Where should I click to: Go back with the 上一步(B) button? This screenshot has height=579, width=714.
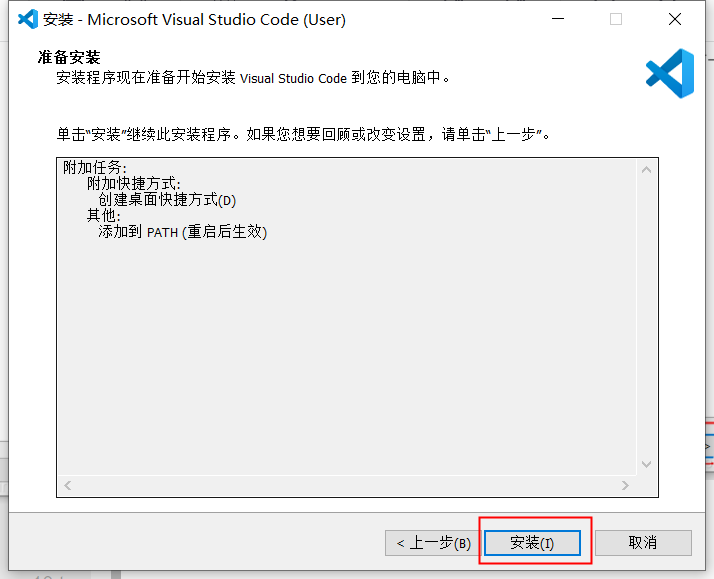pyautogui.click(x=433, y=543)
